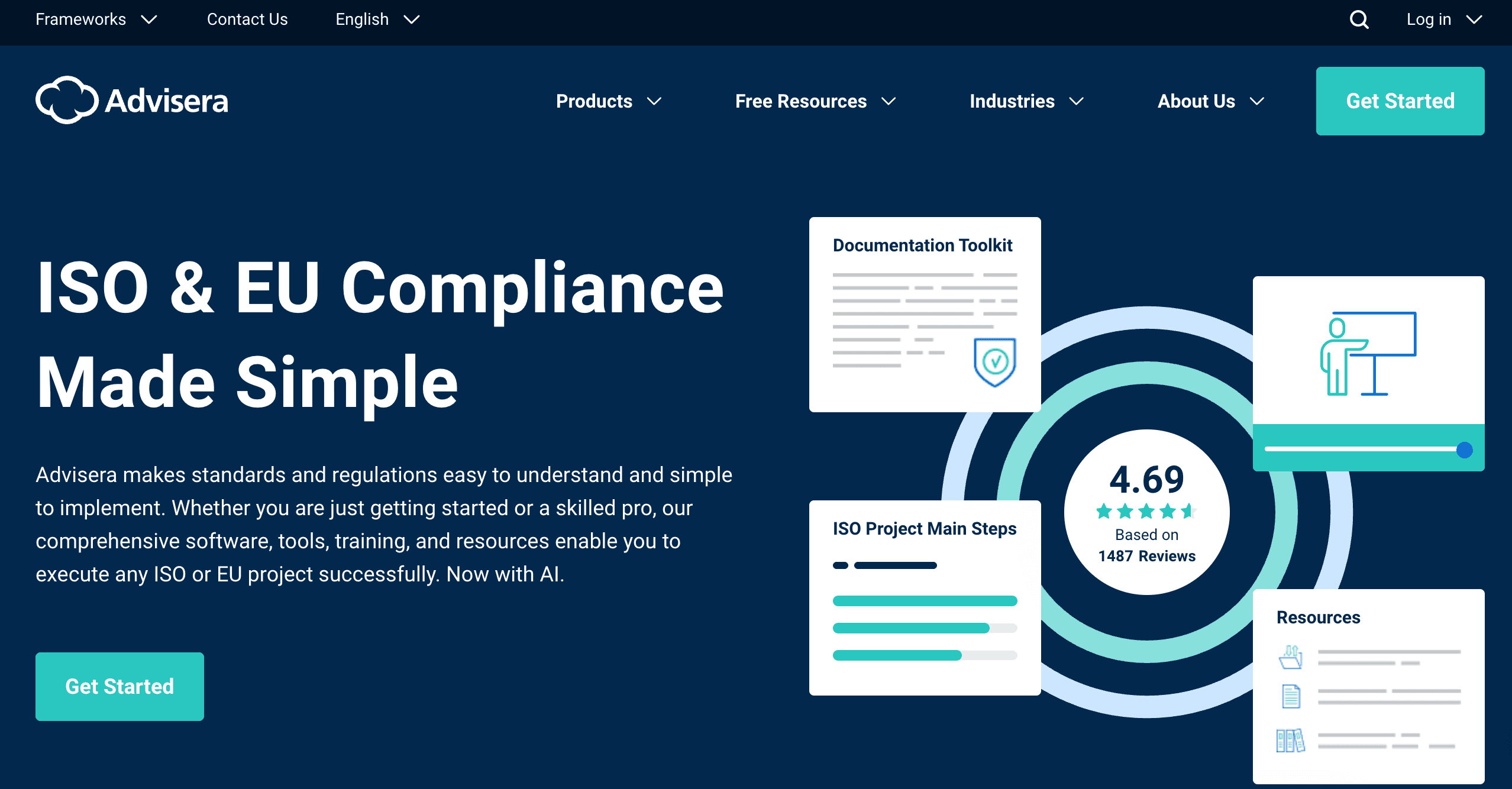Click the blue slider handle on training card
The width and height of the screenshot is (1512, 789).
coord(1464,450)
